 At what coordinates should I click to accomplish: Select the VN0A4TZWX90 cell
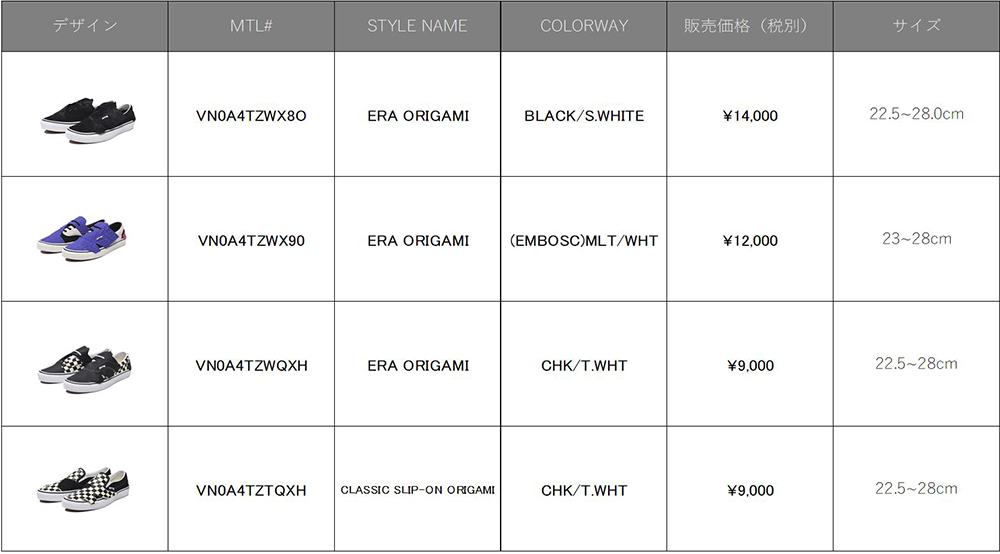click(251, 241)
